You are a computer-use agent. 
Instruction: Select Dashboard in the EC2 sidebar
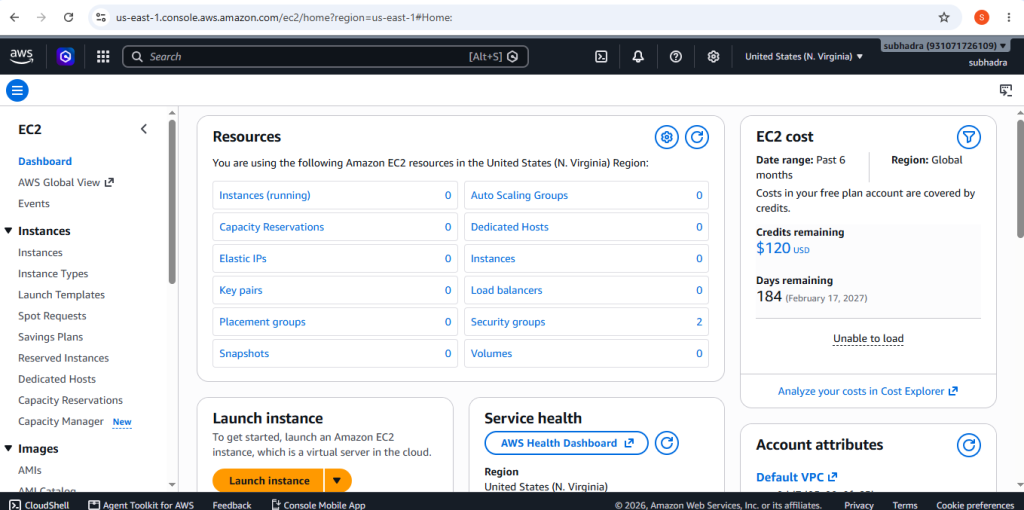pos(45,161)
